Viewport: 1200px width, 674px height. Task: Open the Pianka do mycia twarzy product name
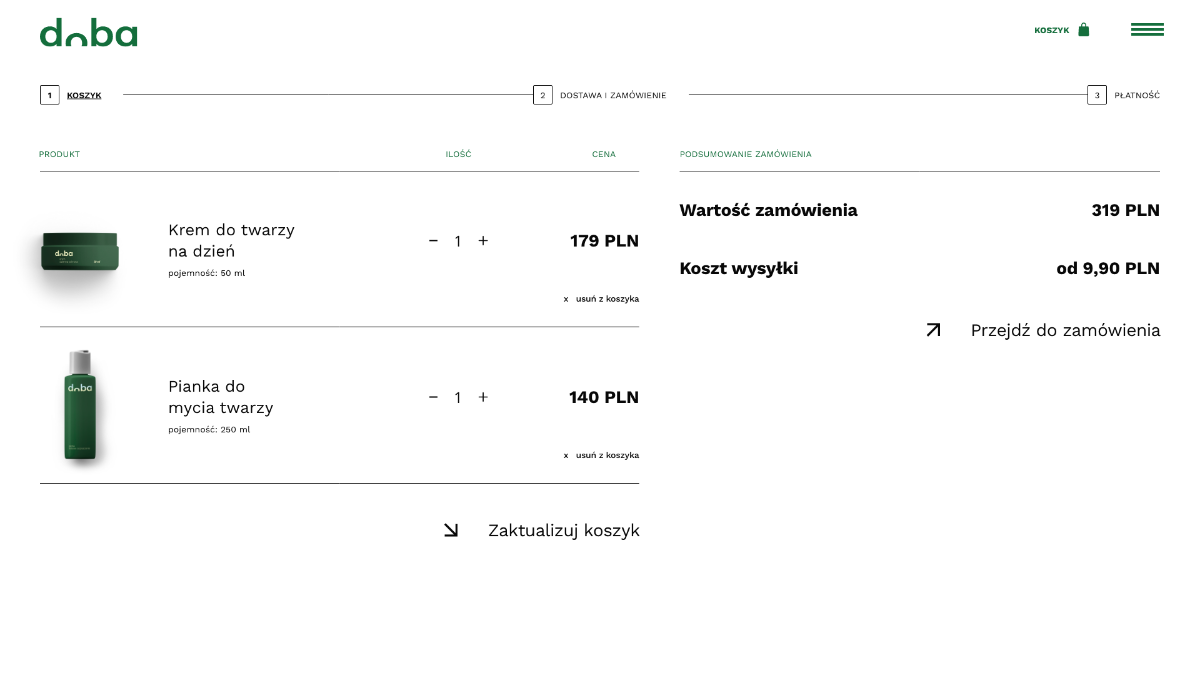click(x=220, y=397)
